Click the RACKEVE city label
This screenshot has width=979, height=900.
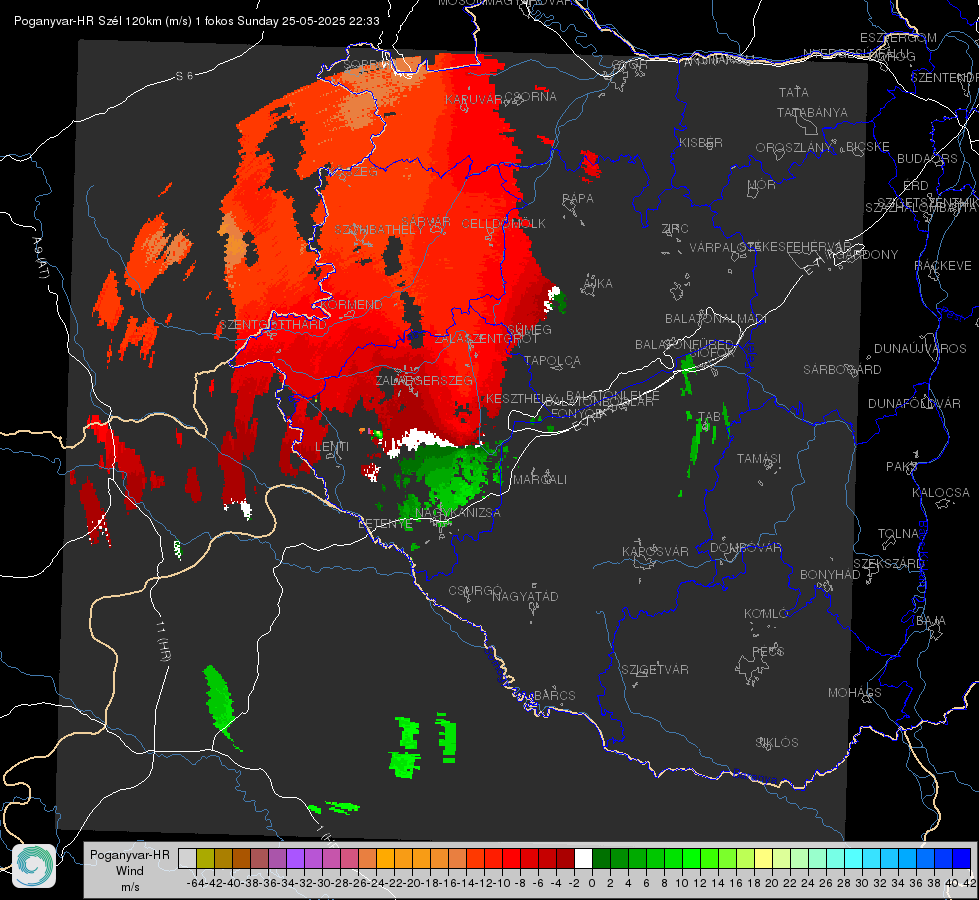click(x=943, y=266)
